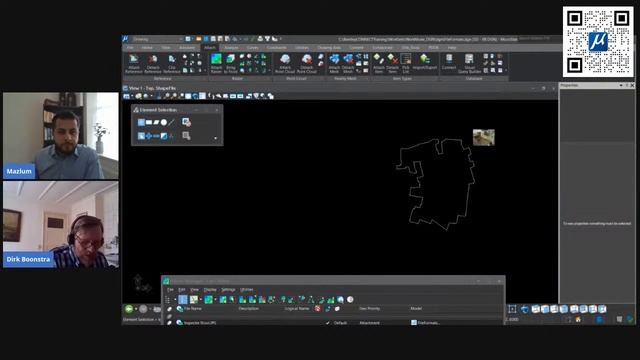Set Add selection mode in Element Selection
The image size is (640, 360).
tap(149, 136)
